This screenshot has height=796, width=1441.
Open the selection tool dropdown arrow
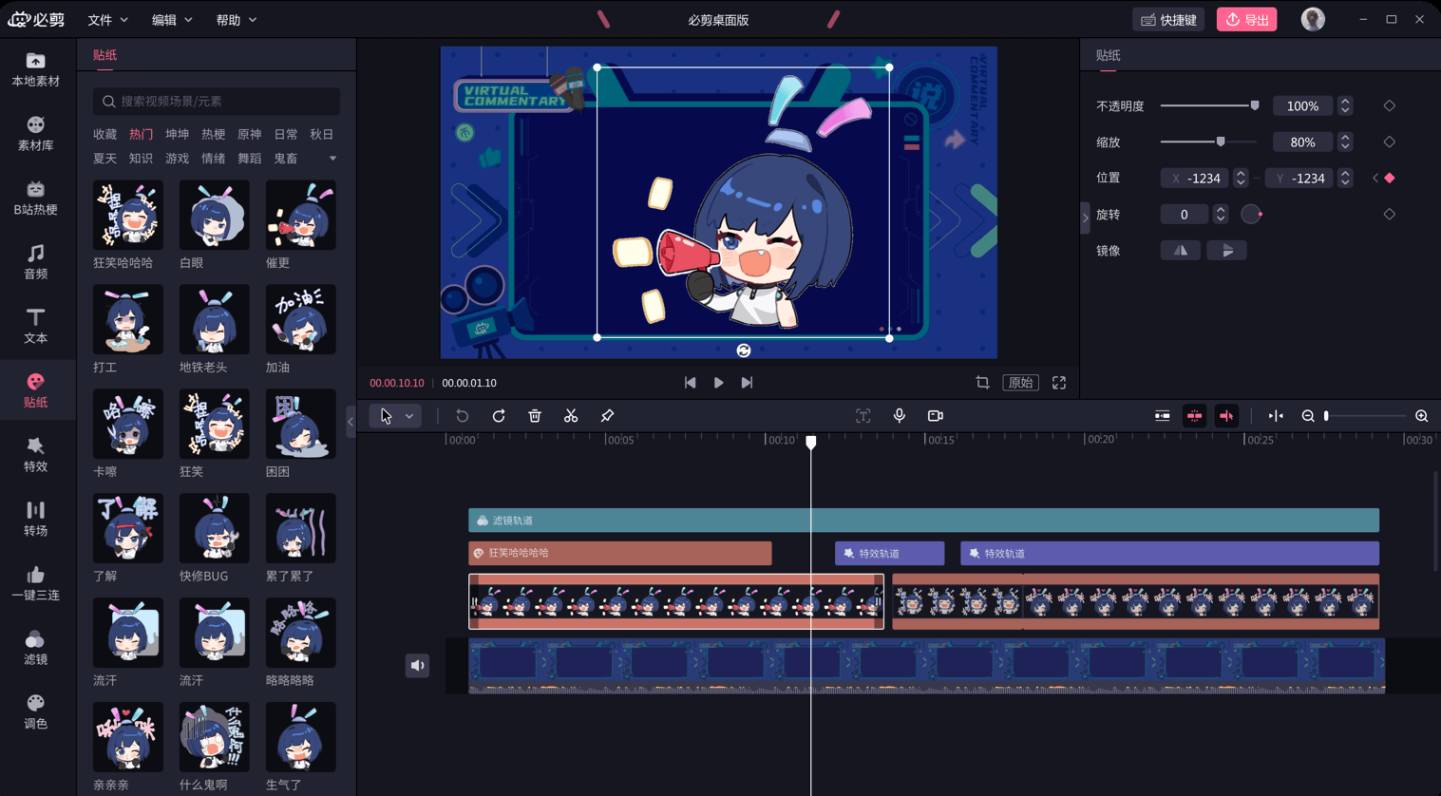[x=409, y=416]
